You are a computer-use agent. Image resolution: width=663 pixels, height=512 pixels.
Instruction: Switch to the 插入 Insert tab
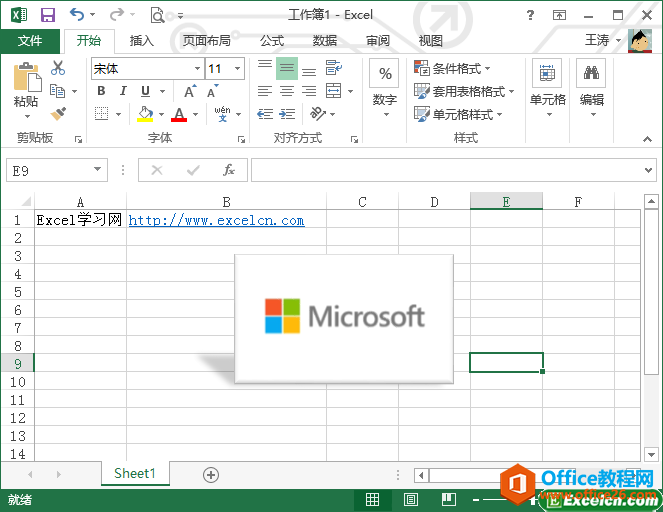[142, 41]
